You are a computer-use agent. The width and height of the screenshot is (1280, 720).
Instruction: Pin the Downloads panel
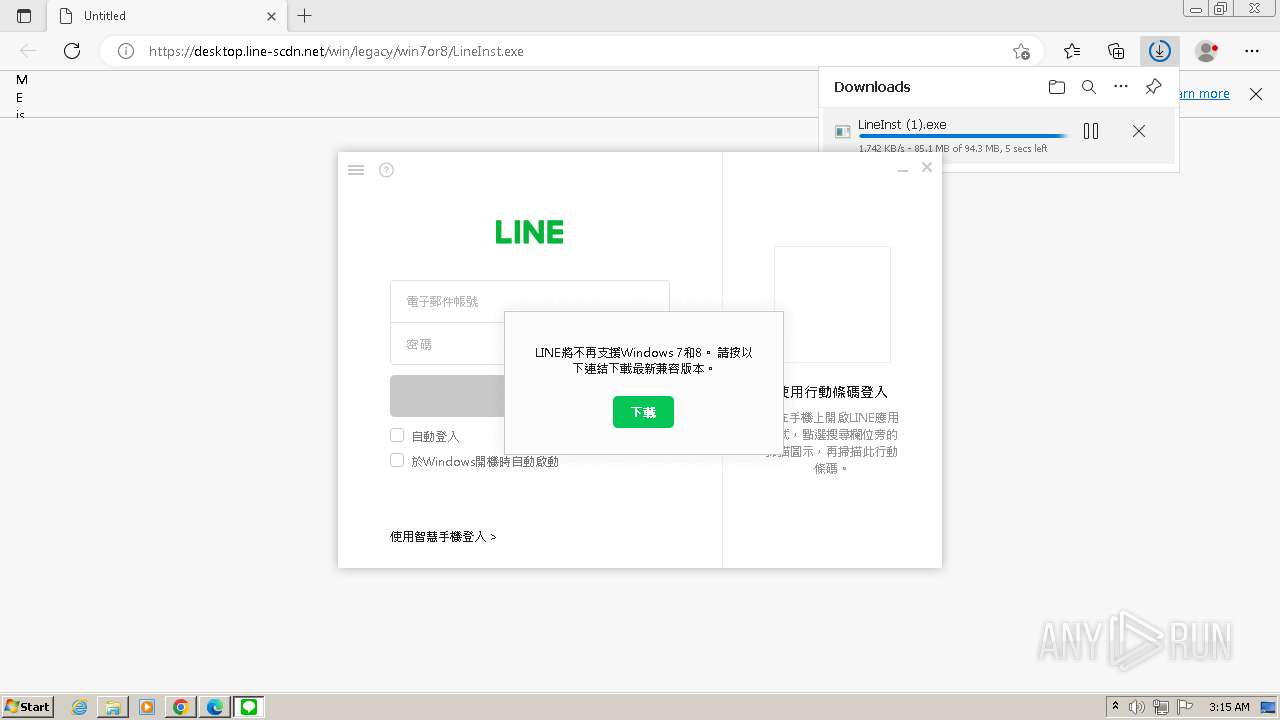pyautogui.click(x=1153, y=87)
